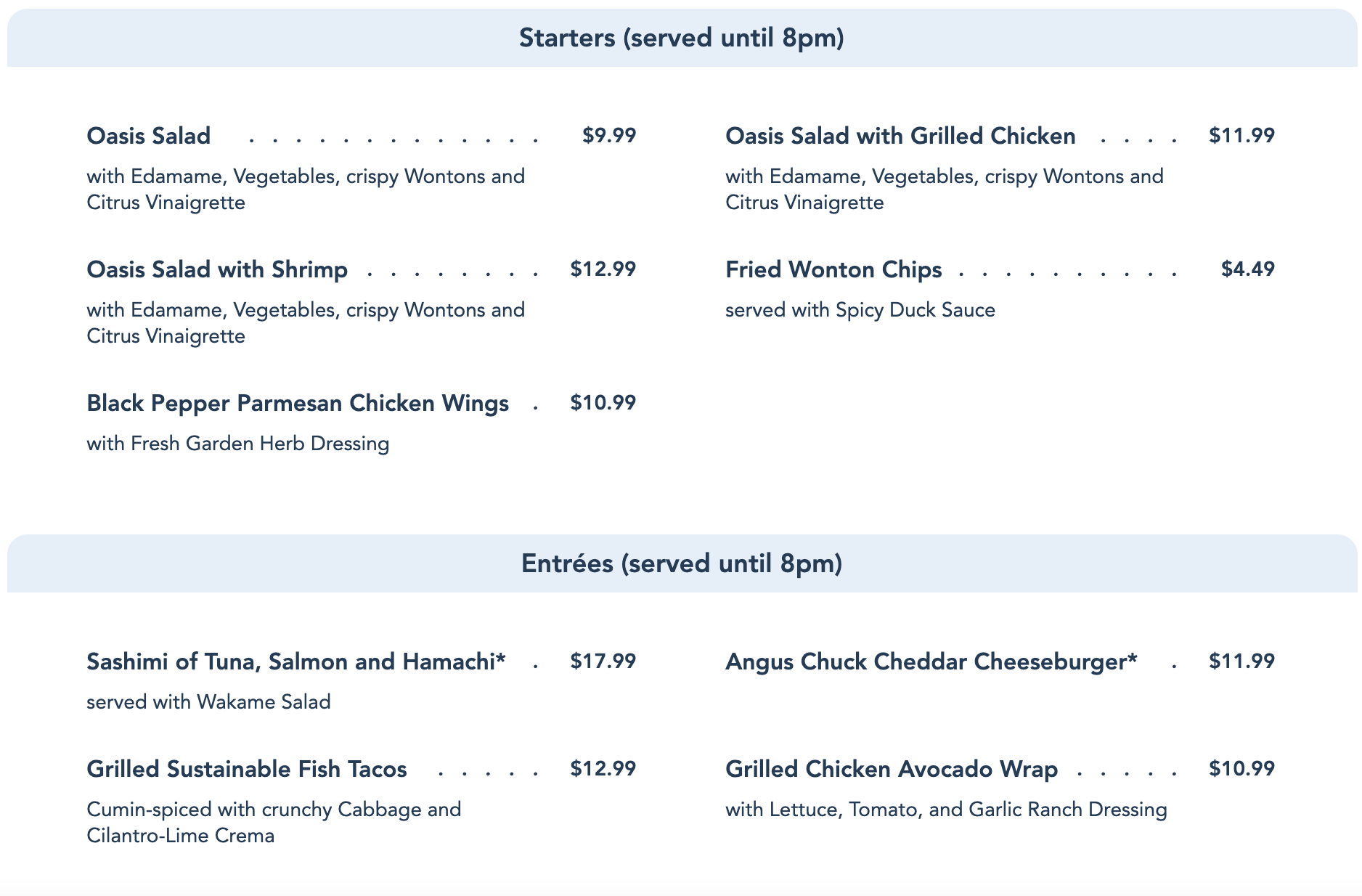Click the Oasis Salad $9.99 price
1362x896 pixels.
tap(608, 135)
